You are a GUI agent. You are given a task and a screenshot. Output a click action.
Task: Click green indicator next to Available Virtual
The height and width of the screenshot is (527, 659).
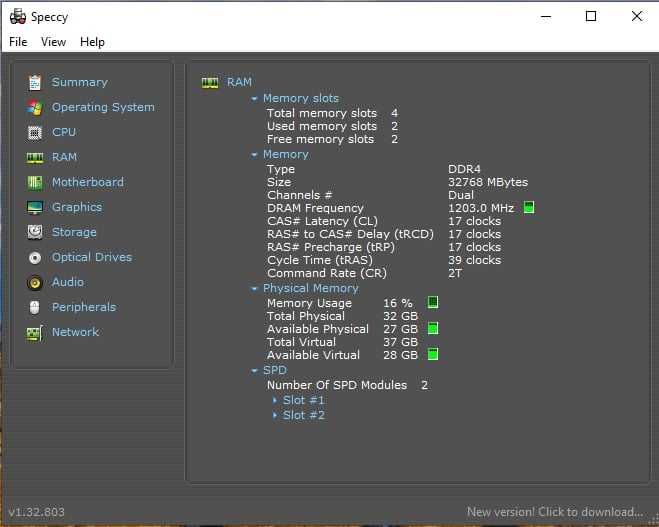[x=433, y=354]
